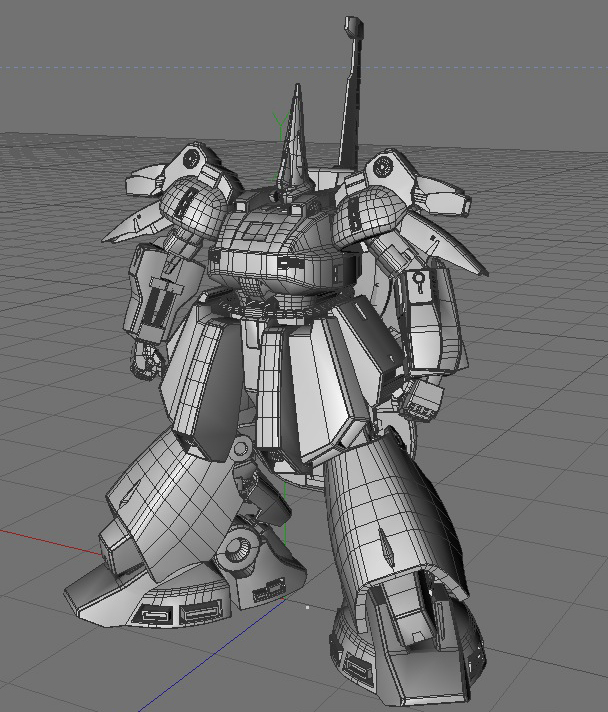The image size is (608, 712).
Task: Click the mech's front skirt armor plate
Action: (321, 391)
